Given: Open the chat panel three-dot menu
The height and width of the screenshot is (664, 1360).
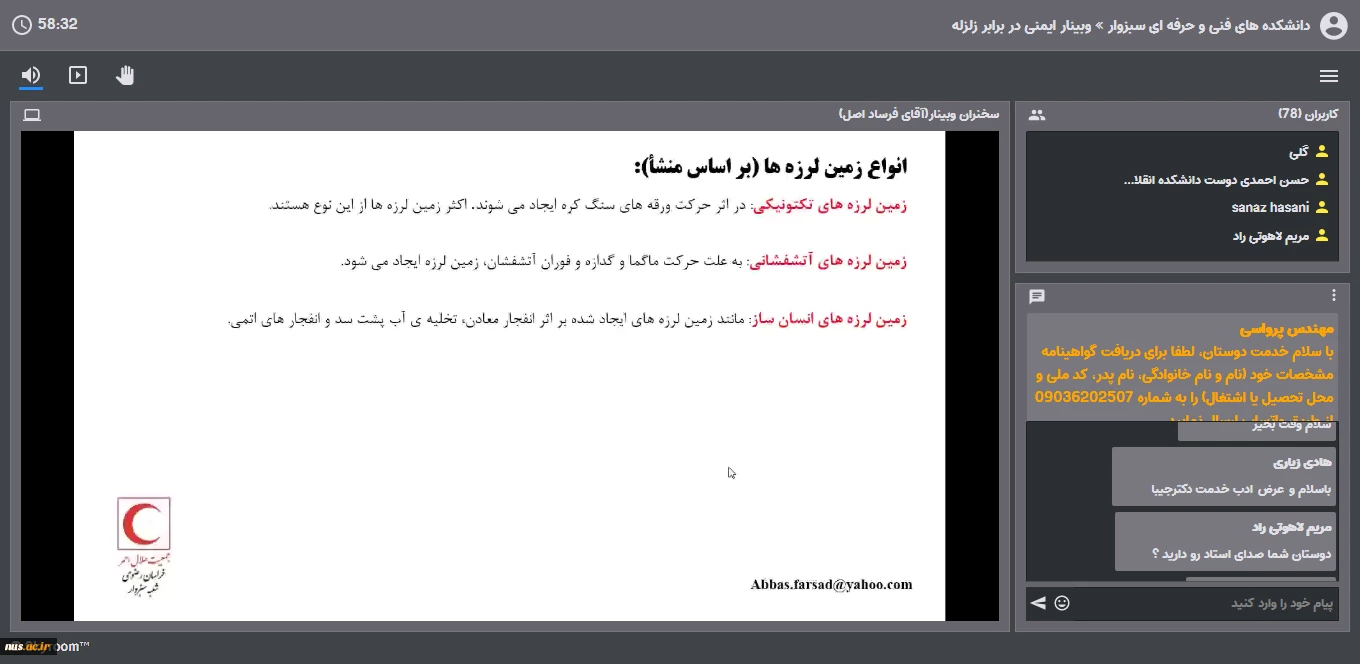Looking at the screenshot, I should 1333,296.
